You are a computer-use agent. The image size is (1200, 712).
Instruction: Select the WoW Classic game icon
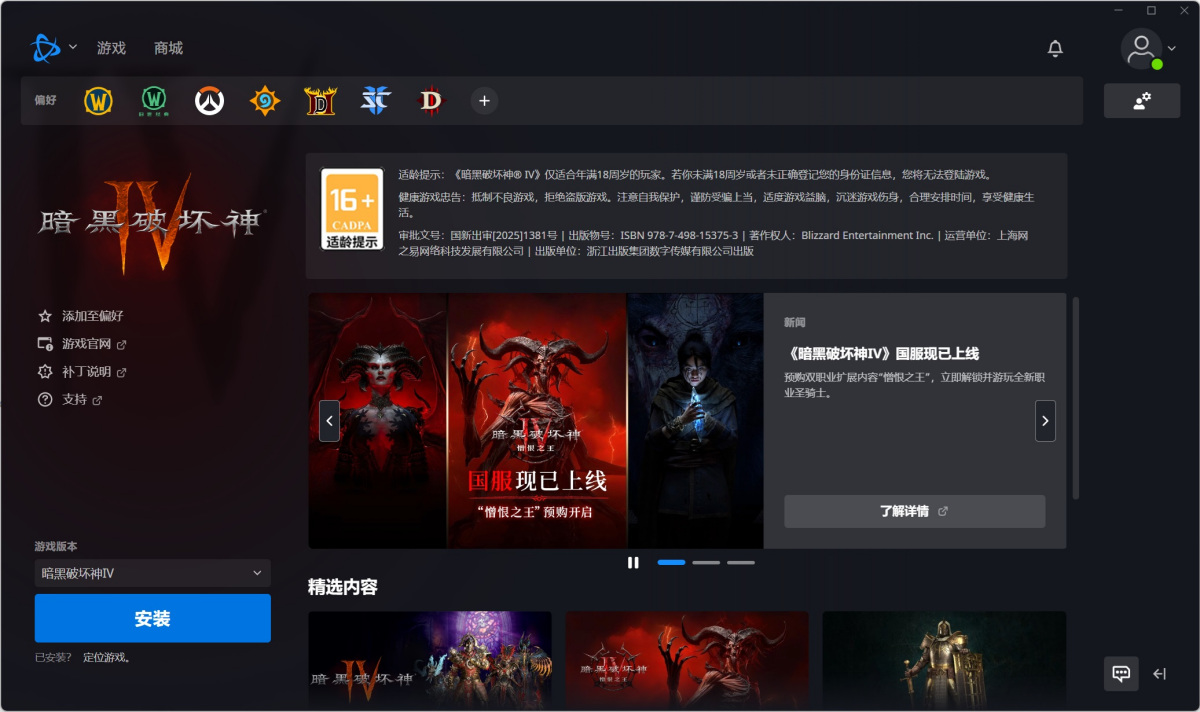pos(153,101)
